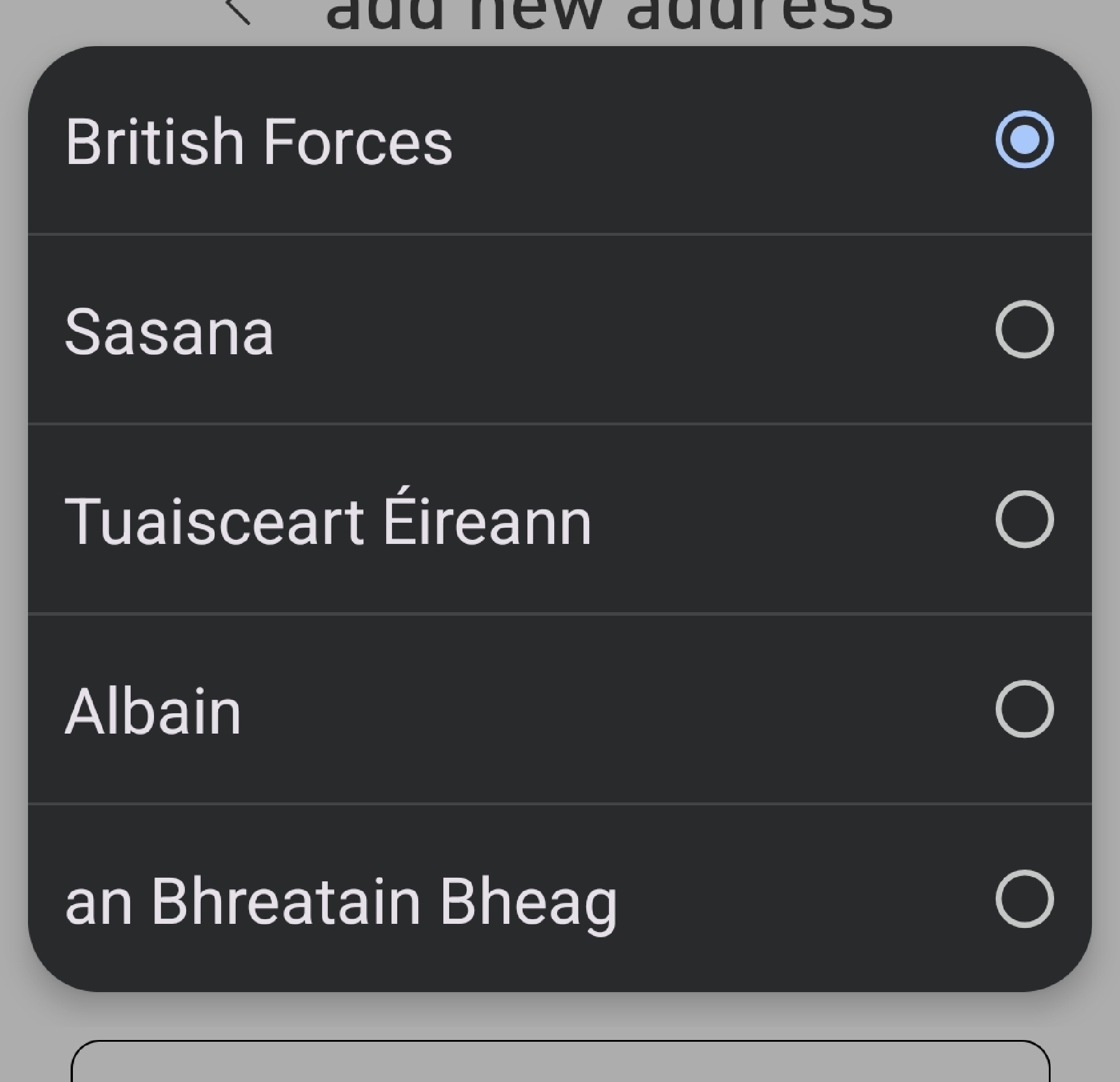Choose the Tuaisceart Éireann text entry

pos(328,520)
